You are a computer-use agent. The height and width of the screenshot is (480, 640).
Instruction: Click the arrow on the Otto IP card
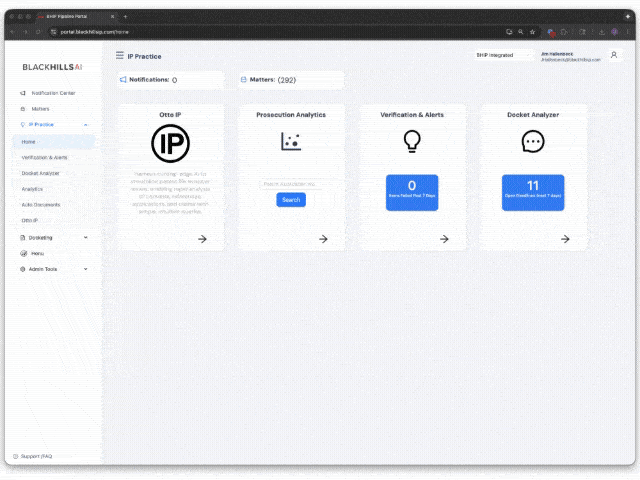pos(202,239)
